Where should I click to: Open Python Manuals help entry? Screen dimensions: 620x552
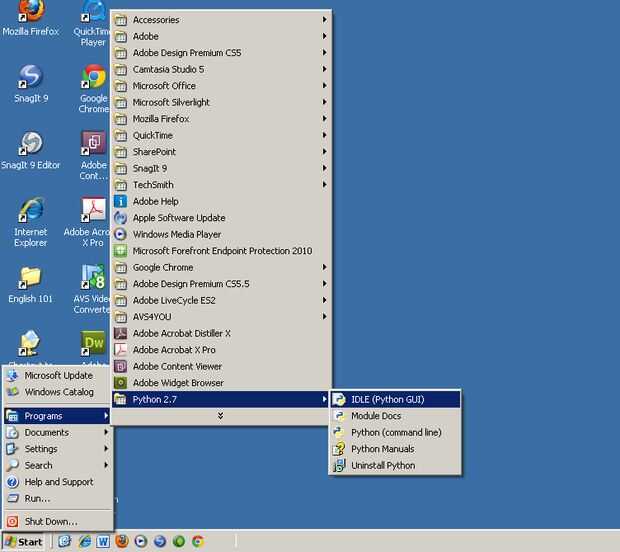tap(395, 449)
